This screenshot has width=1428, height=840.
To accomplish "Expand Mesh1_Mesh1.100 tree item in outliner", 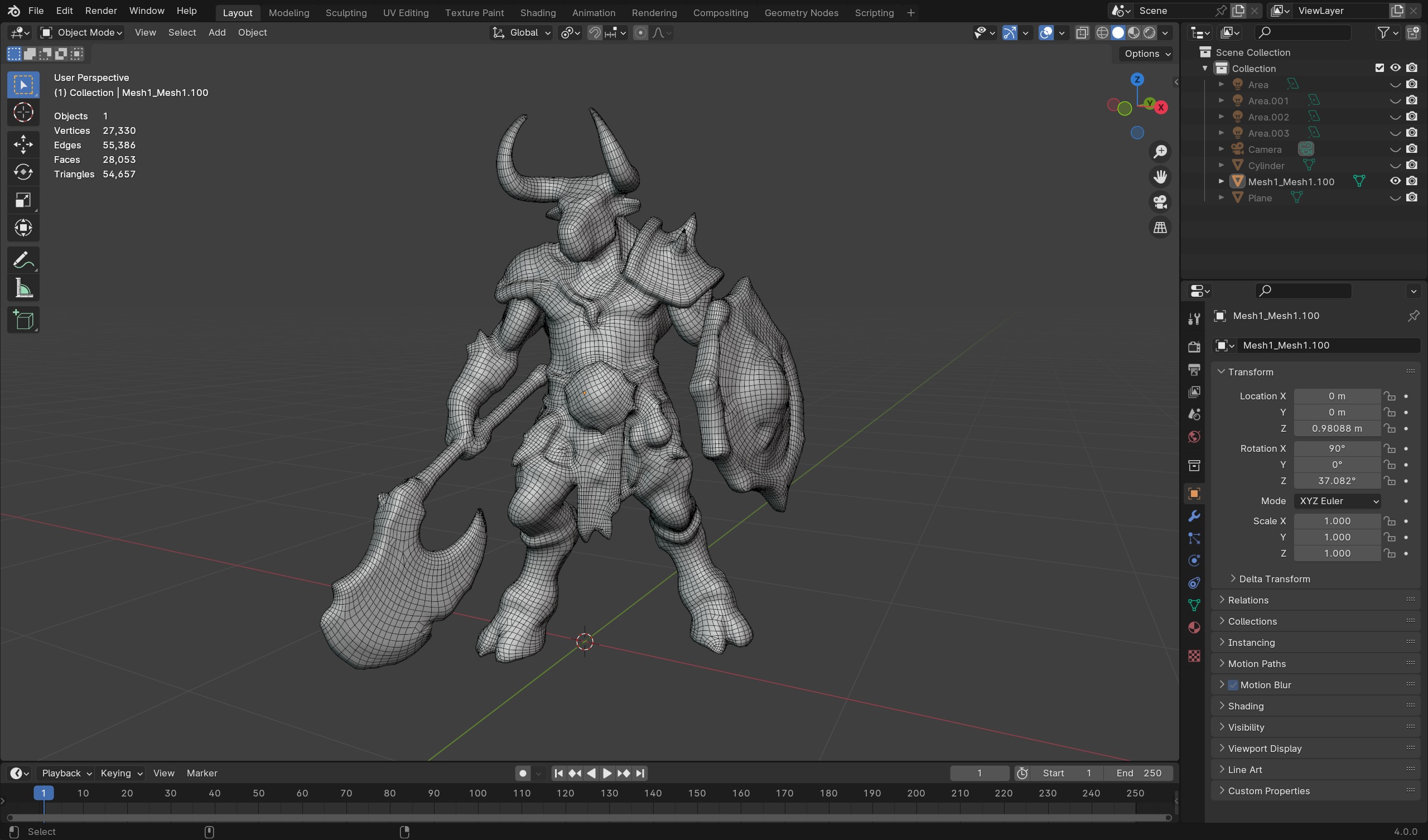I will [x=1221, y=181].
